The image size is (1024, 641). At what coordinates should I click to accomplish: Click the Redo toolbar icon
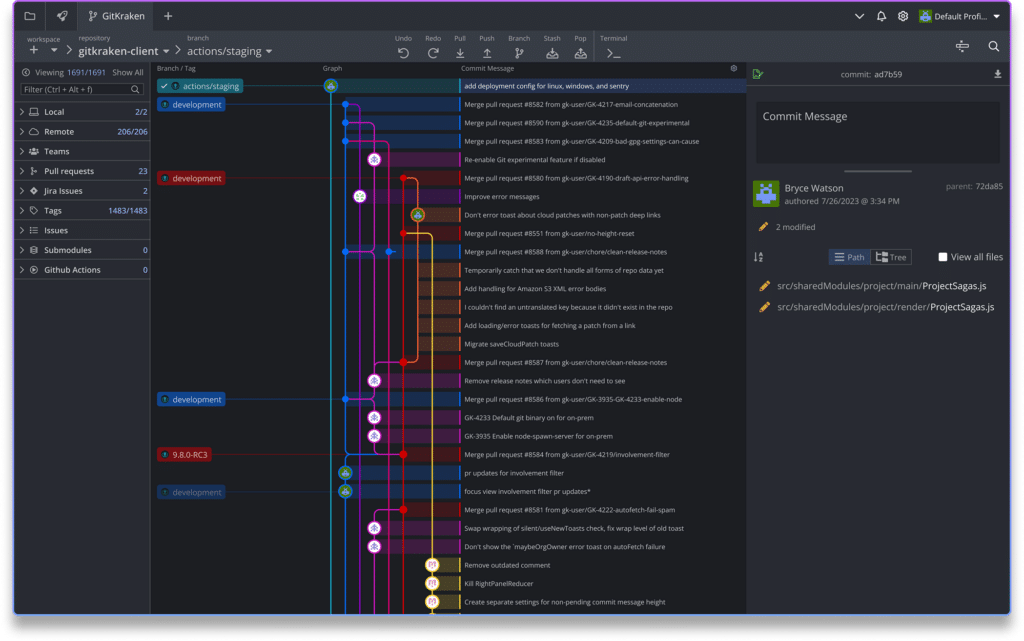coord(432,54)
